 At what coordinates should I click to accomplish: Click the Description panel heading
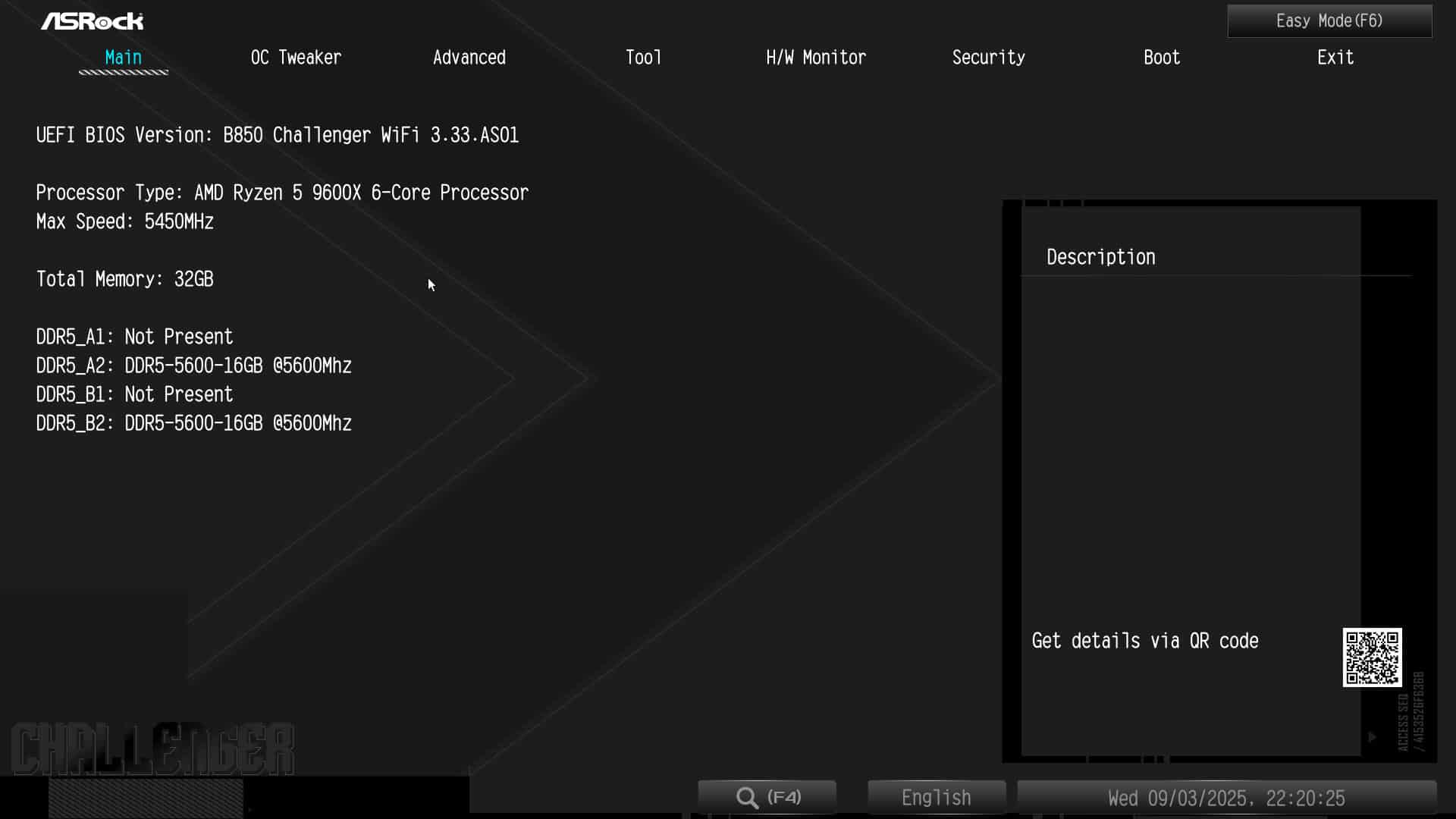point(1101,257)
